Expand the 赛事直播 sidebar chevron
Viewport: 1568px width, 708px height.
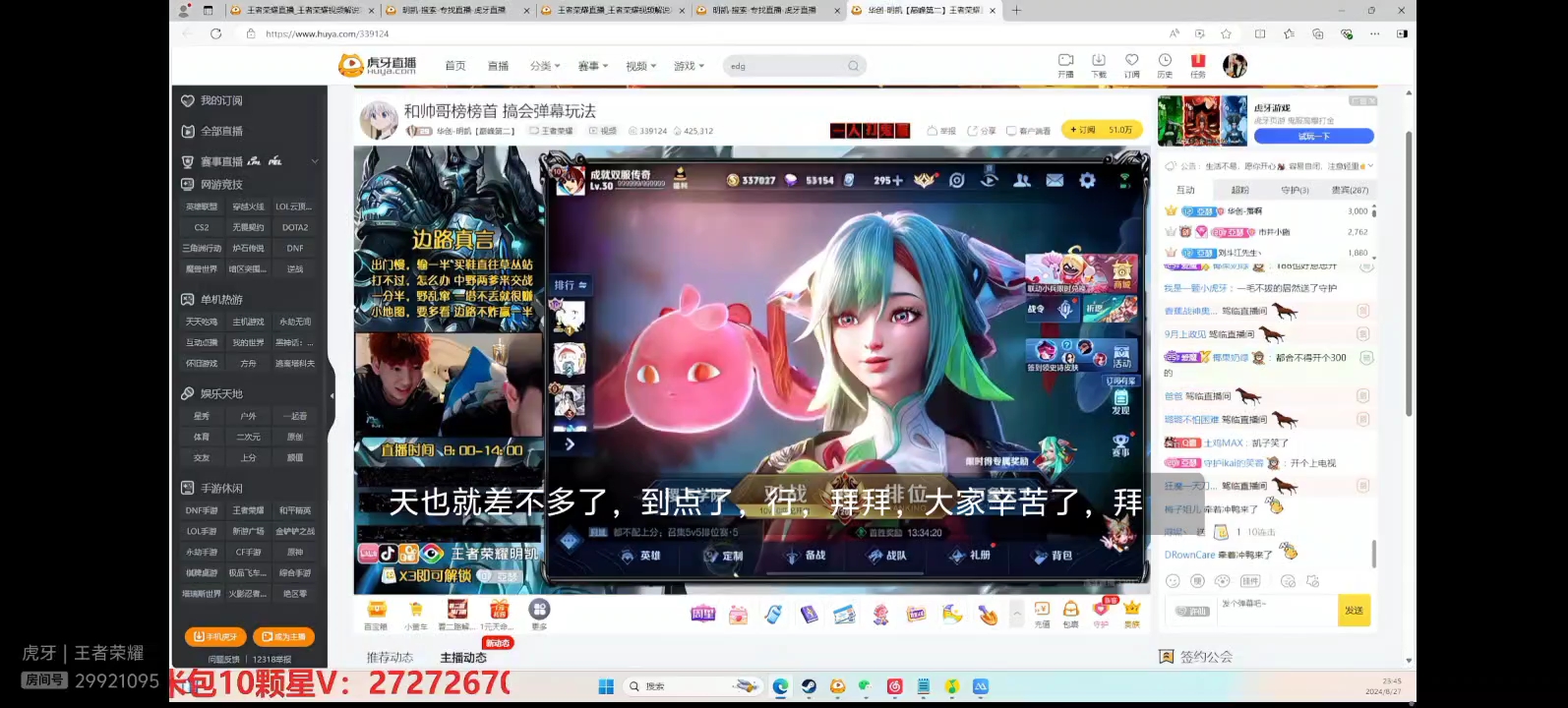click(315, 161)
